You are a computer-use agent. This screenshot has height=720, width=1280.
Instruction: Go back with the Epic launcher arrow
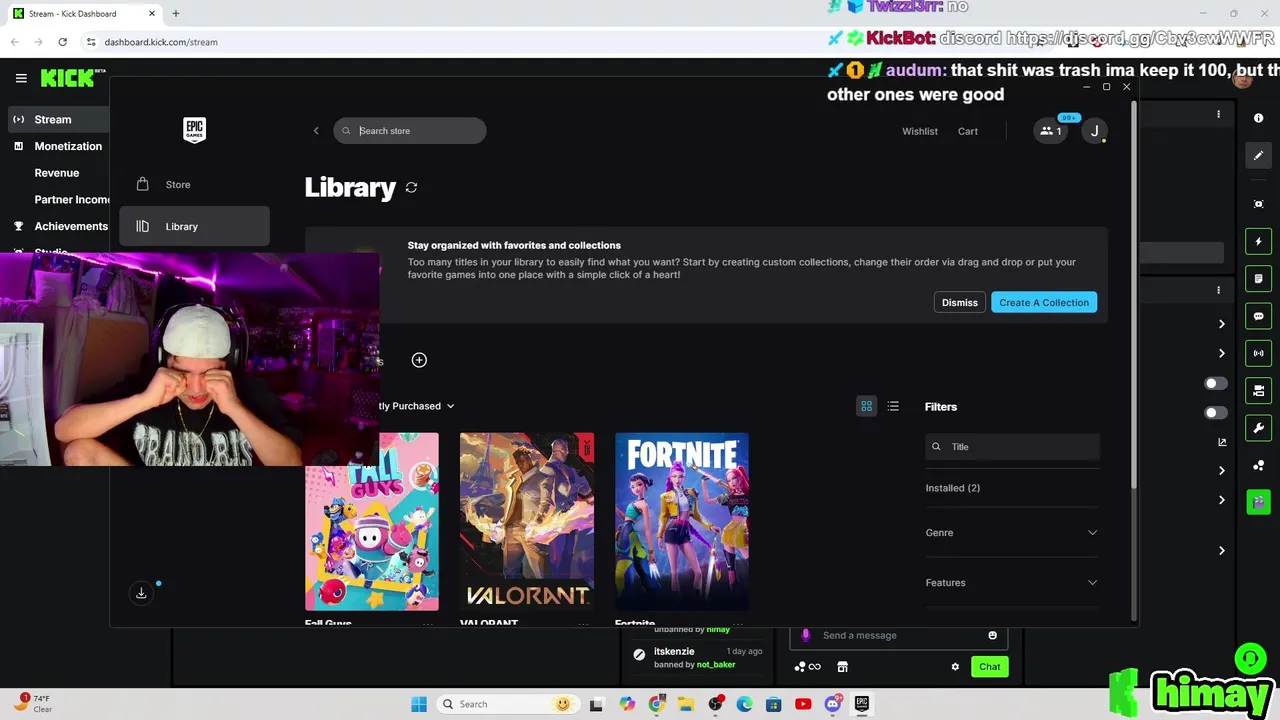point(316,131)
